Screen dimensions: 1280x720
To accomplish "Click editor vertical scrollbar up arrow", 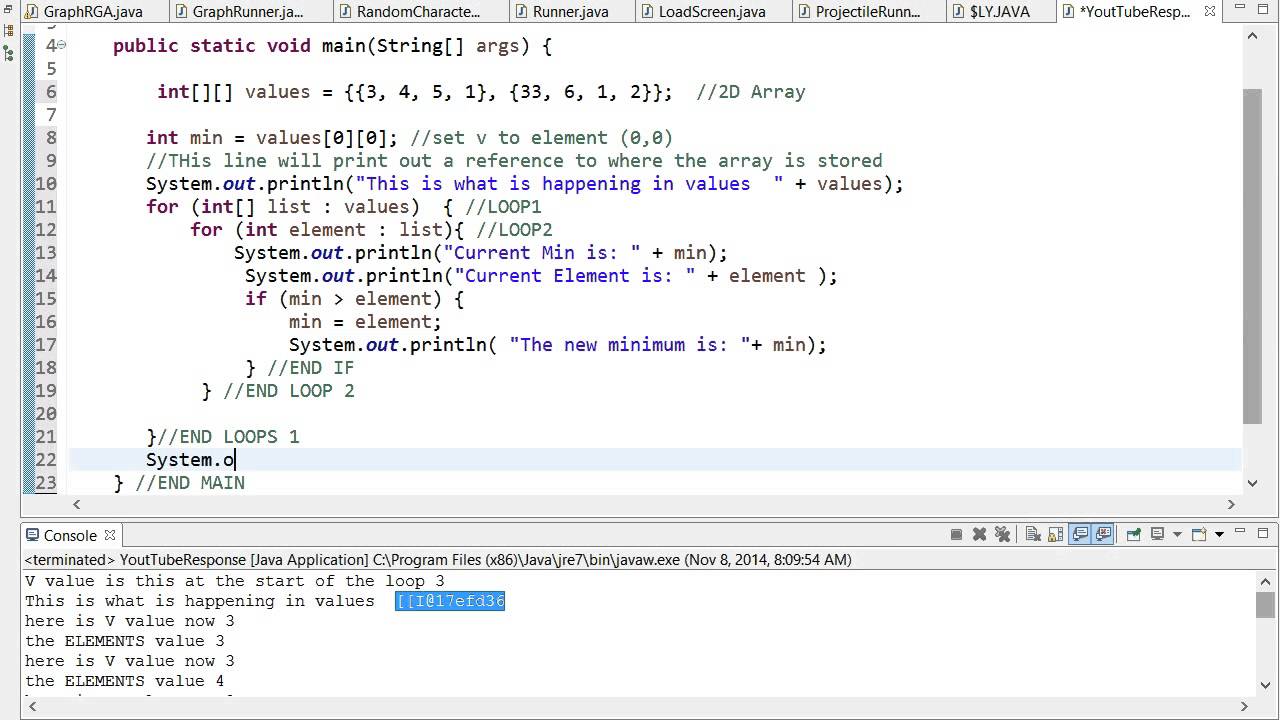I will click(1252, 35).
